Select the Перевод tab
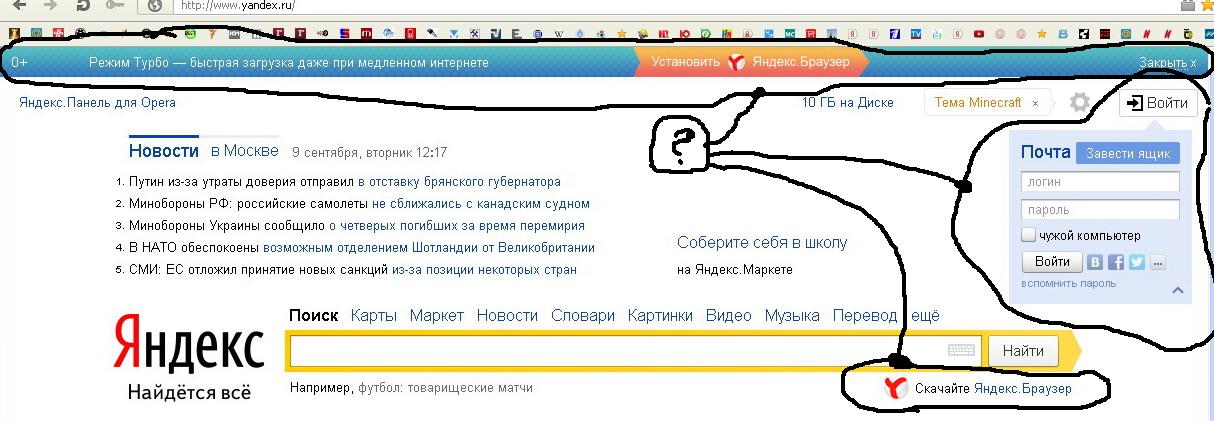1214x421 pixels. pos(864,315)
